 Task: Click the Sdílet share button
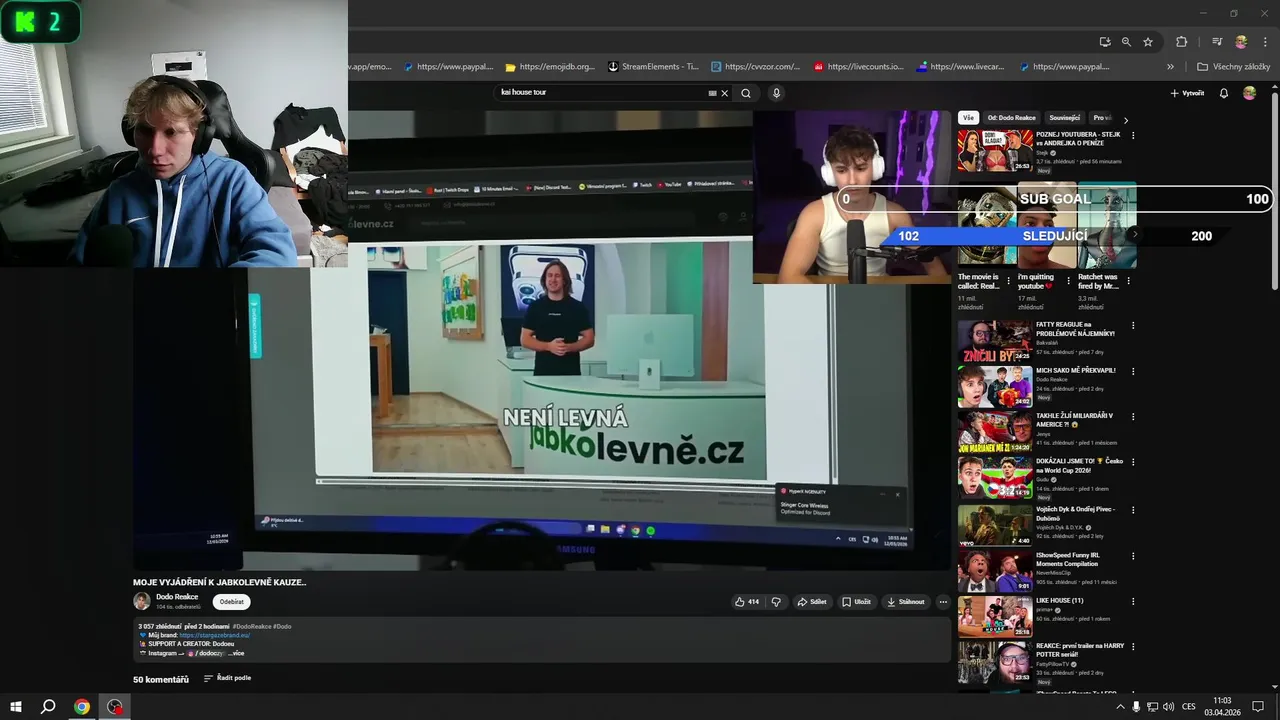pyautogui.click(x=811, y=602)
